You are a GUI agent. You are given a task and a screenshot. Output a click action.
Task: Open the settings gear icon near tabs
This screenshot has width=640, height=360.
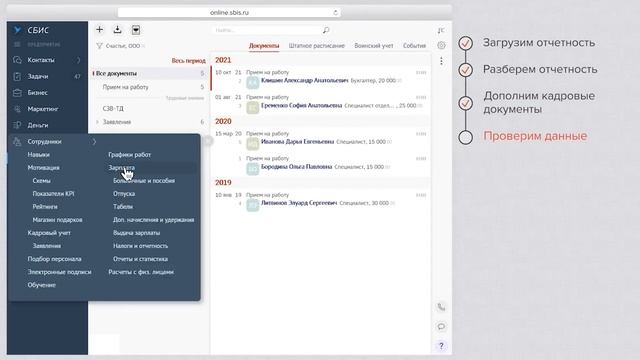pos(441,45)
